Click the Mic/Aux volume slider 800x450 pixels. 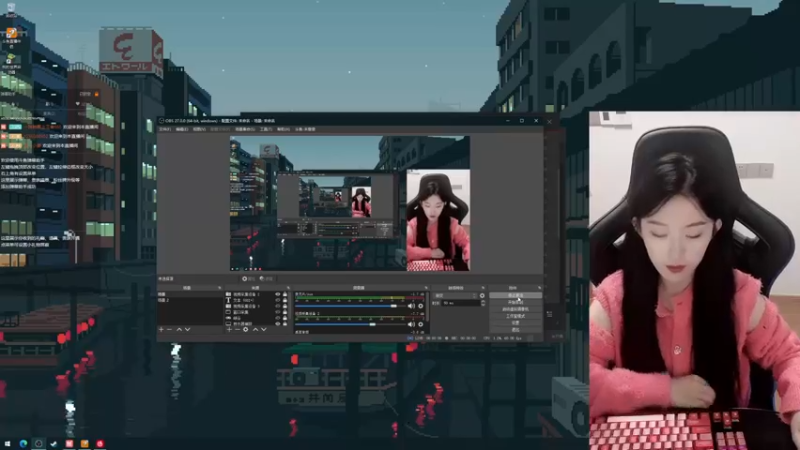350,306
